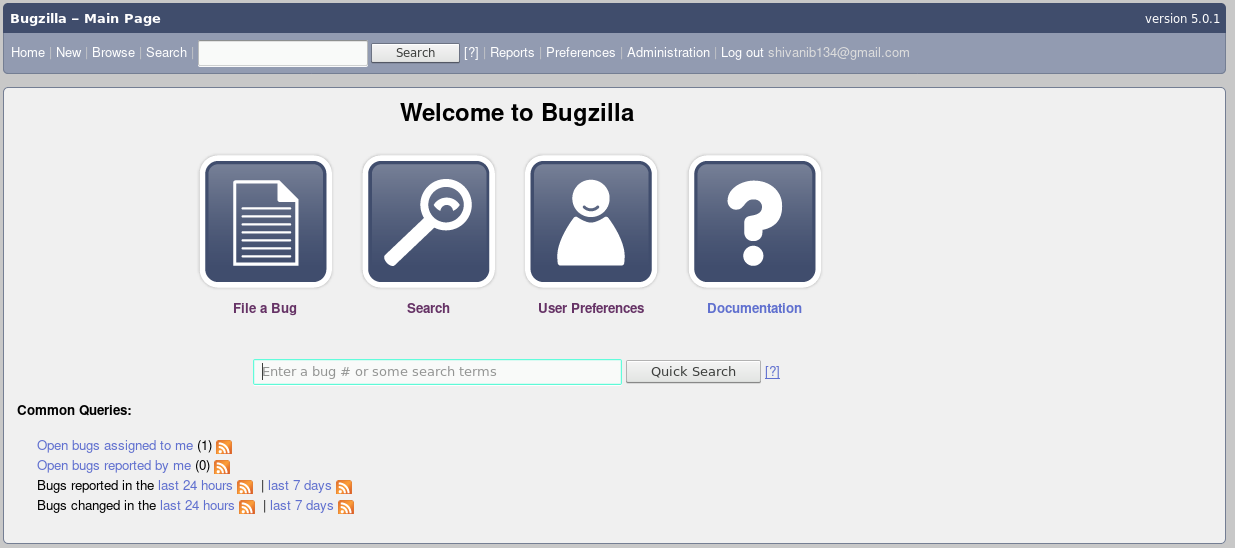Select Browse in the header bar

click(113, 53)
